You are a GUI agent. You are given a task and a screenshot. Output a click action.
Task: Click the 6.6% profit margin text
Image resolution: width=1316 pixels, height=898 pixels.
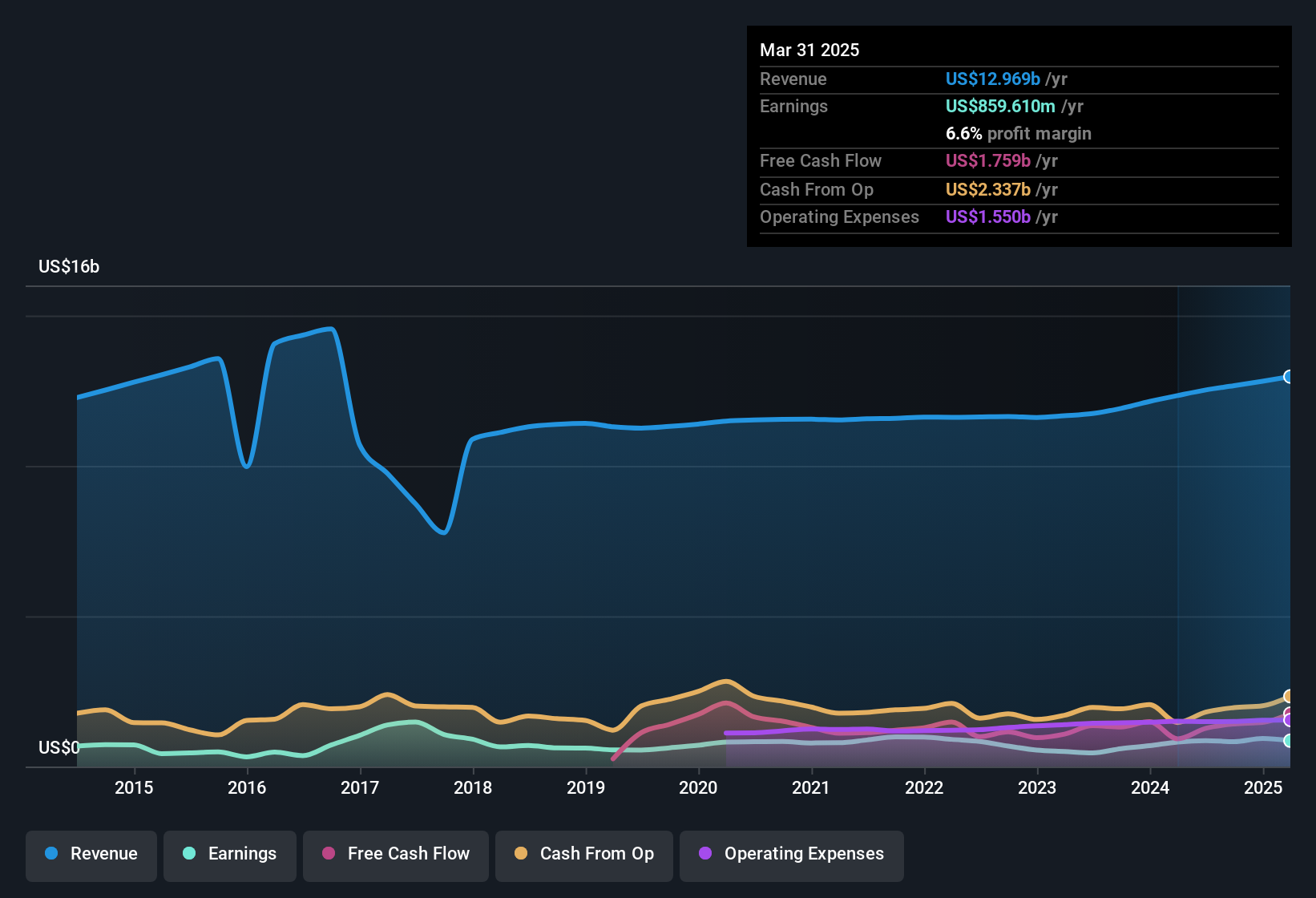tap(1019, 133)
